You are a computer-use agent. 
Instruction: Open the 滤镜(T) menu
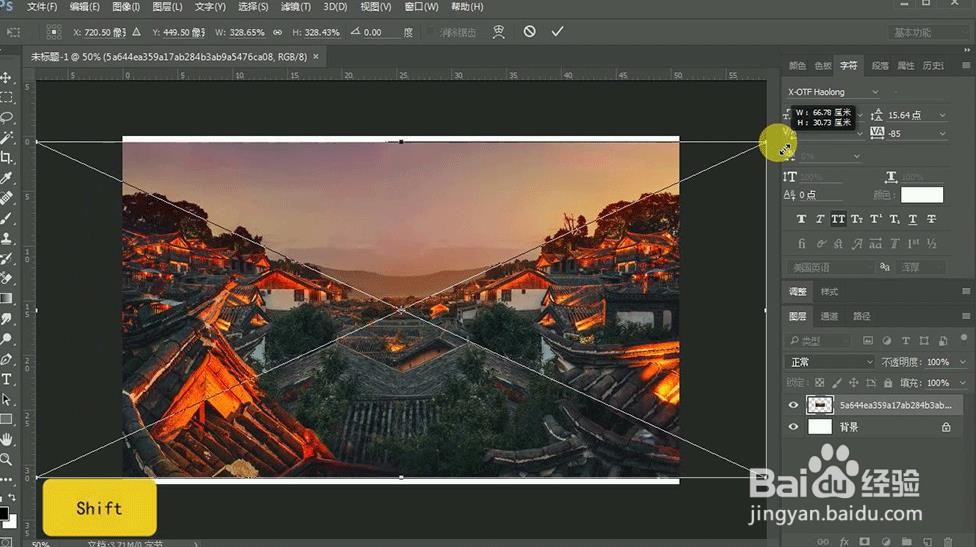click(295, 7)
